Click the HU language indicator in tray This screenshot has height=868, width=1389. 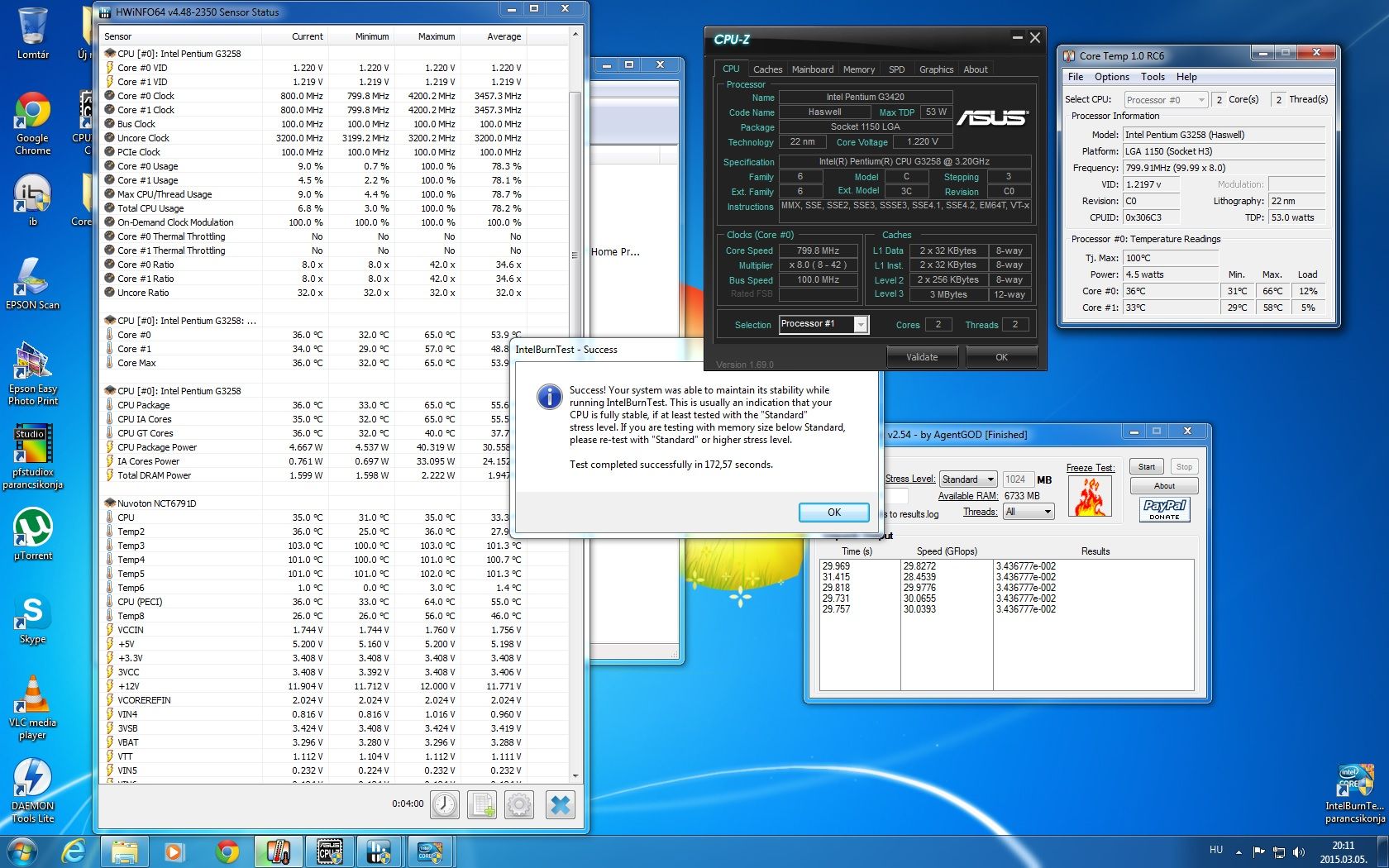[1215, 850]
